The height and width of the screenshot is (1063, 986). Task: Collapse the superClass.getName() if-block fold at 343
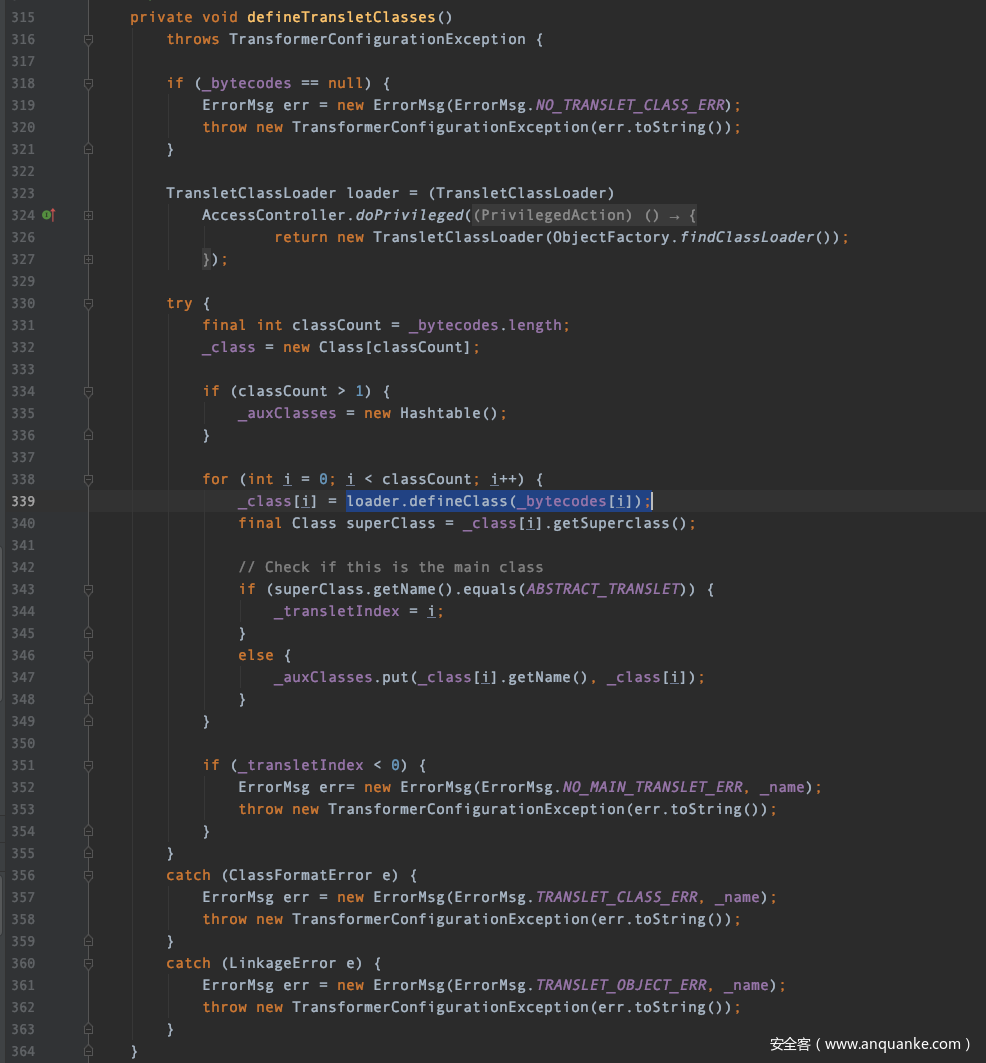(x=87, y=589)
